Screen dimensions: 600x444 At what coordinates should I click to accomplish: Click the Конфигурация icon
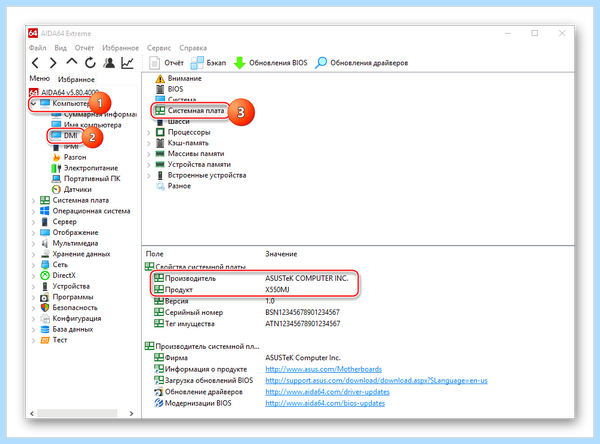tap(45, 318)
